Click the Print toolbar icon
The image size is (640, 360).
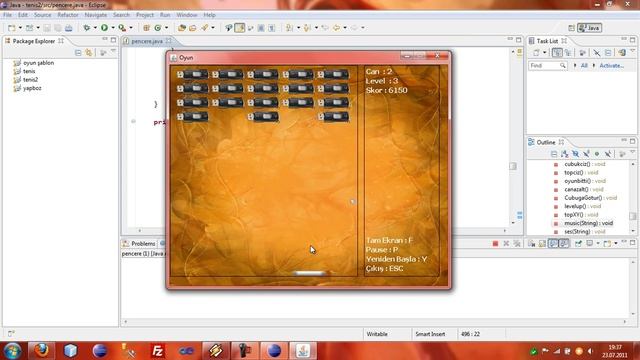click(x=69, y=28)
